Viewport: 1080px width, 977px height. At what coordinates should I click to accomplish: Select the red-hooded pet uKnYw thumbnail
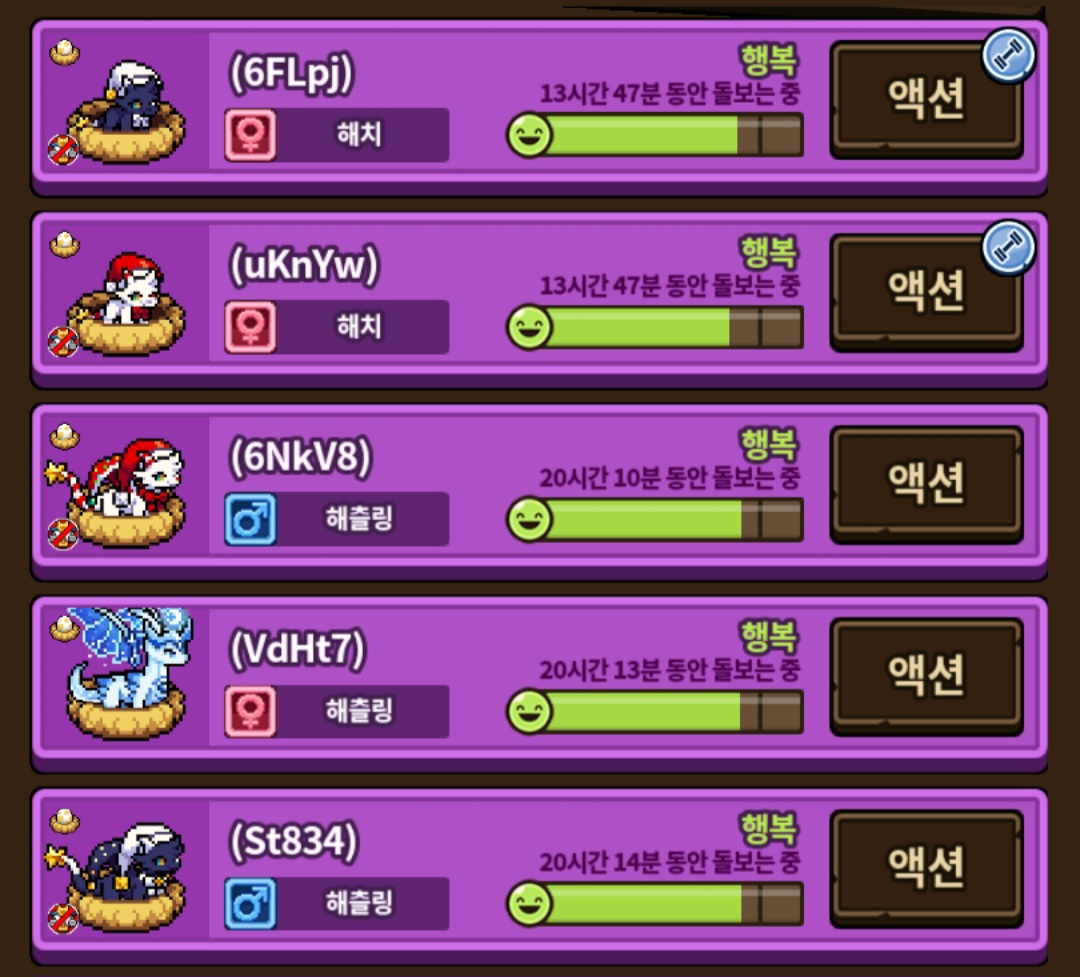[x=126, y=303]
